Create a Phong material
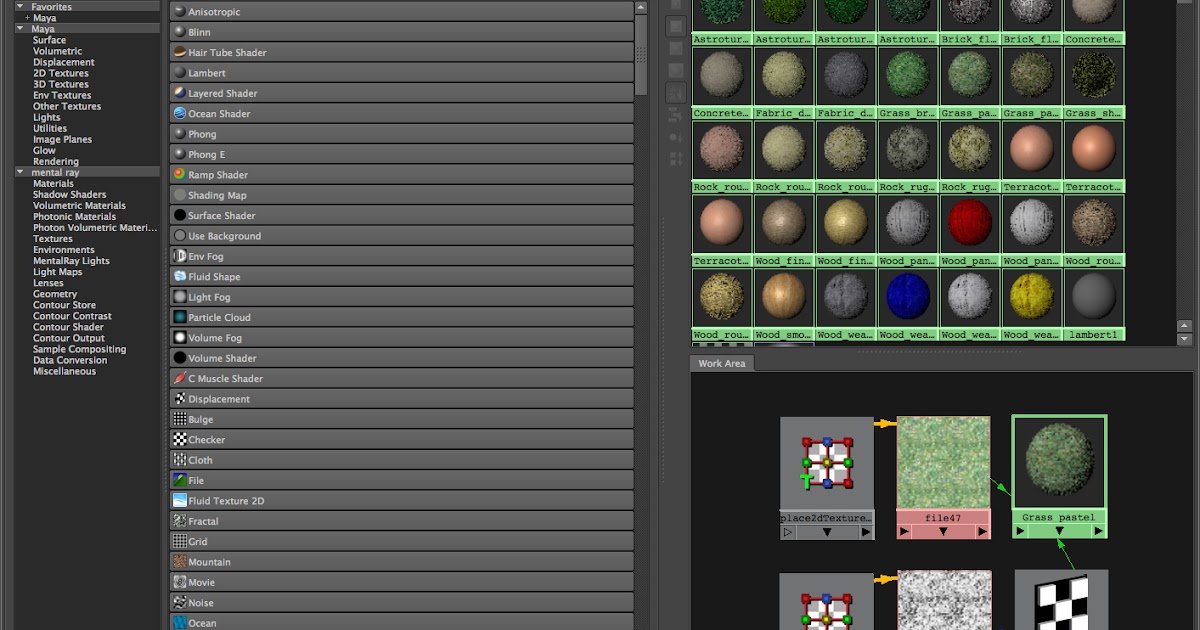The height and width of the screenshot is (630, 1200). (401, 134)
